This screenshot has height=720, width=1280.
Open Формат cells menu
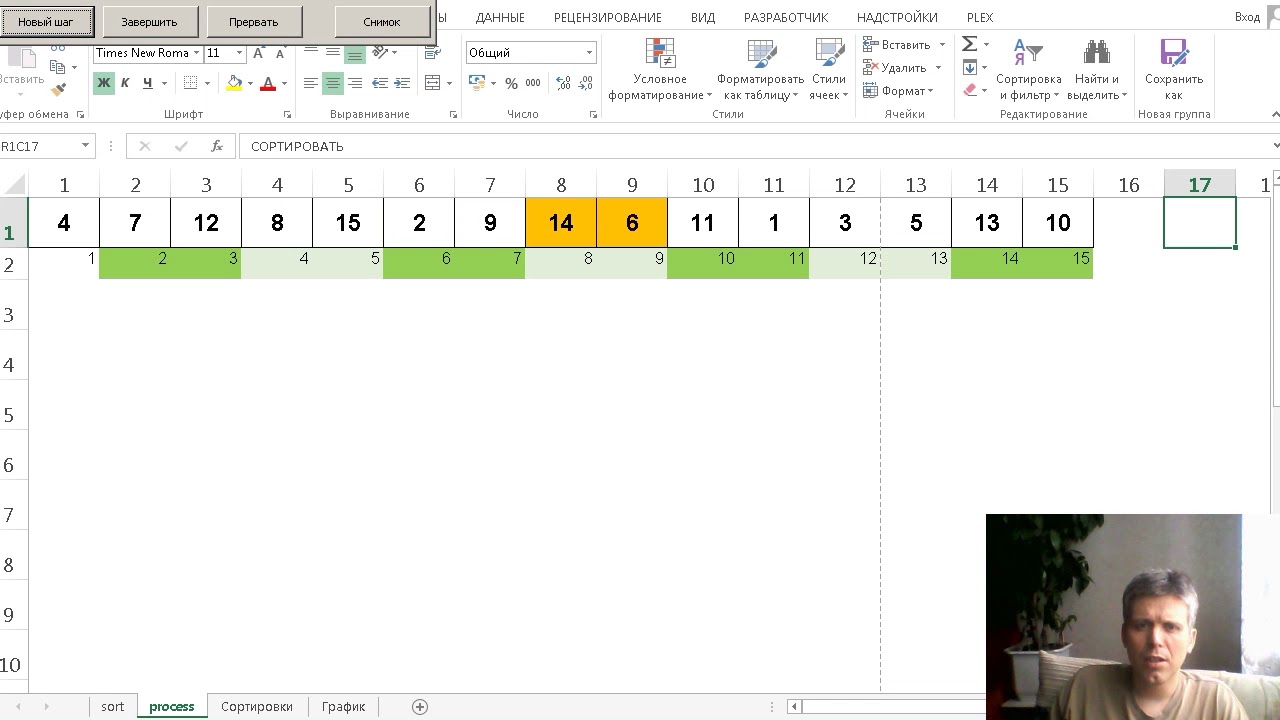[897, 91]
